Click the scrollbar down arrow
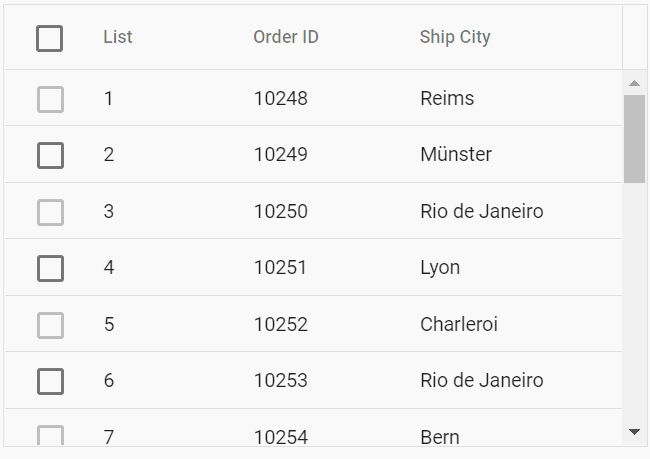This screenshot has height=459, width=650. pyautogui.click(x=634, y=431)
